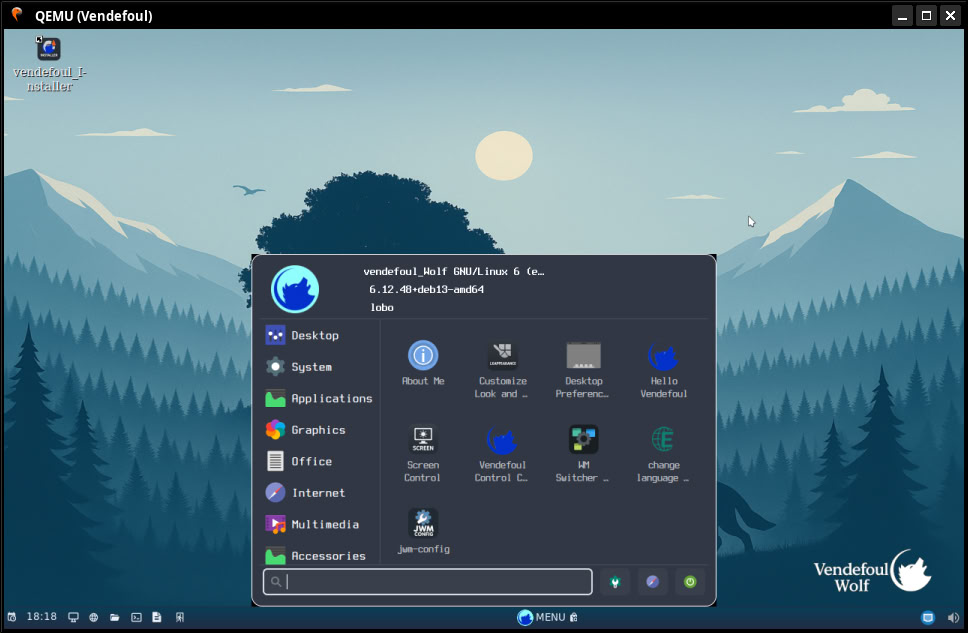This screenshot has width=968, height=633.
Task: Open WM Switcher
Action: [583, 453]
